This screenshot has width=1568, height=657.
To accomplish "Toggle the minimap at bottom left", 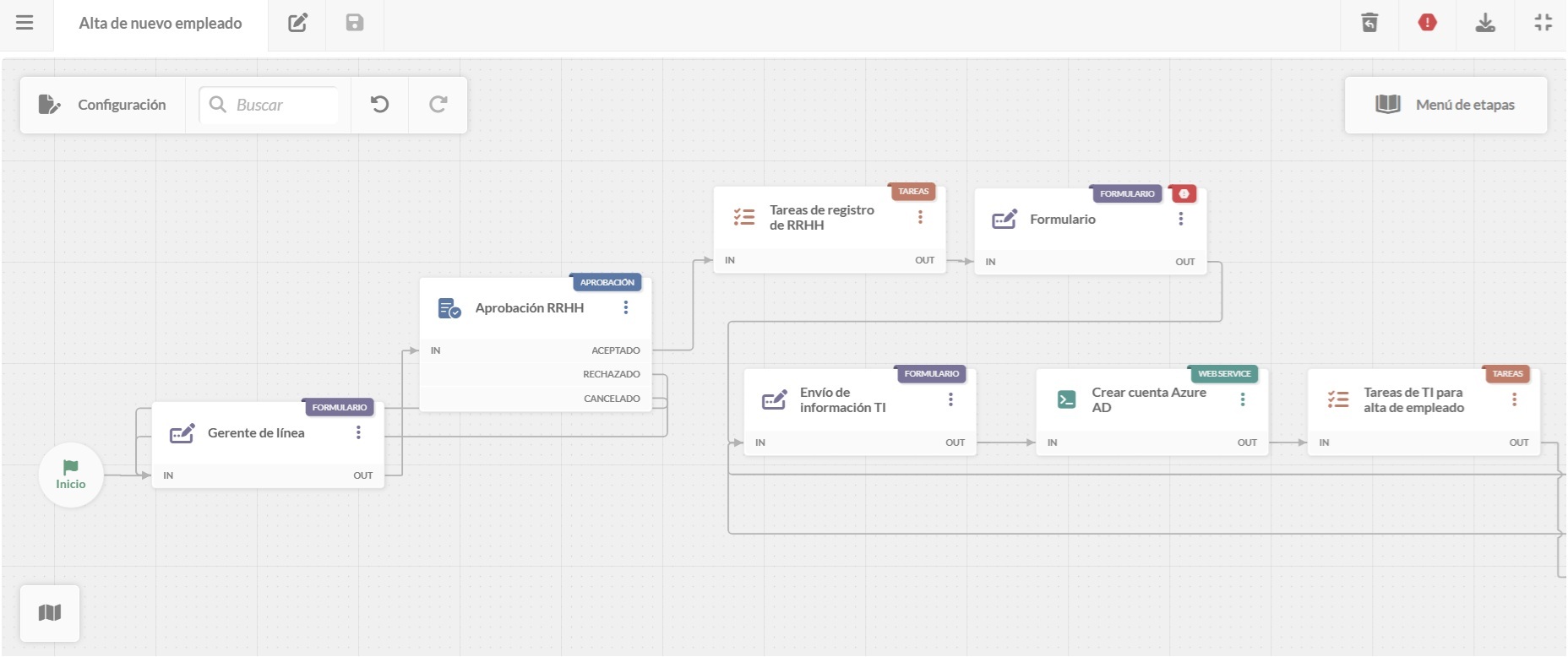I will coord(50,613).
